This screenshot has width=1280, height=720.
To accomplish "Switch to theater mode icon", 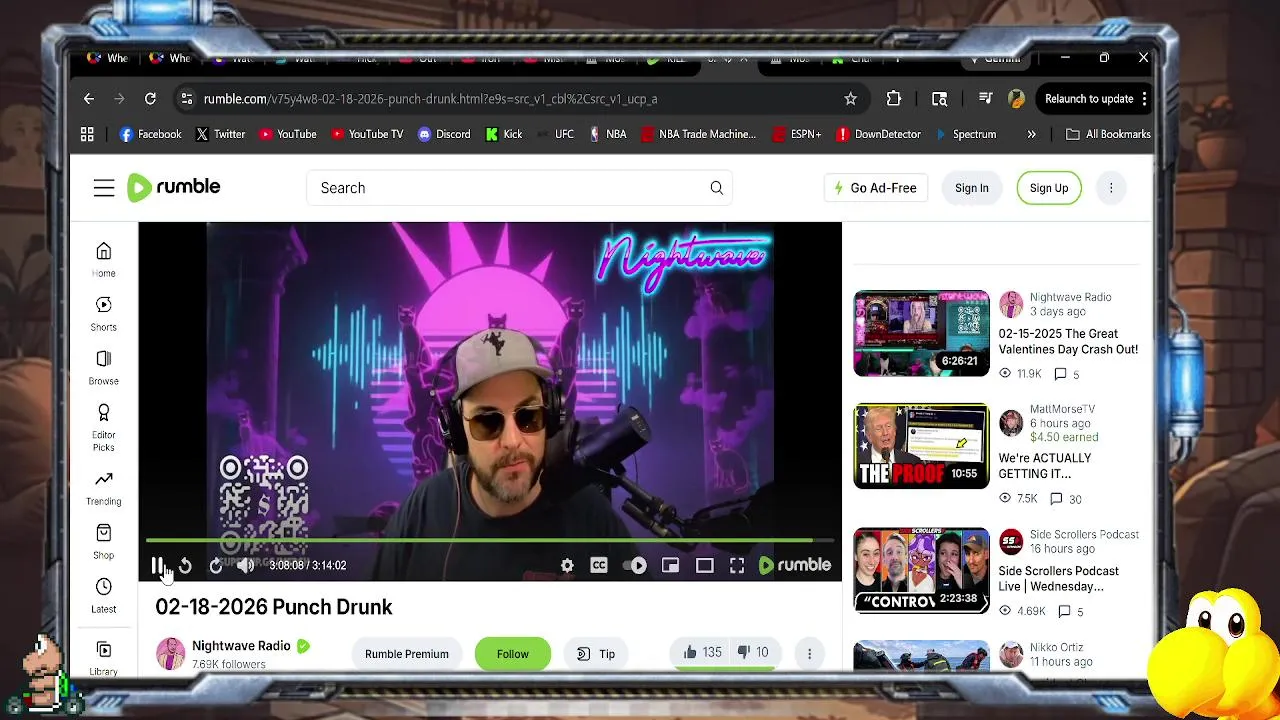I will (x=705, y=566).
